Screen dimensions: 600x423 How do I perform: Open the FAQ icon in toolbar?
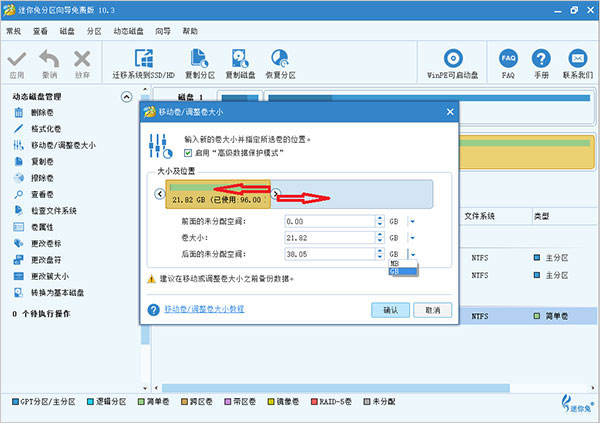tap(508, 59)
